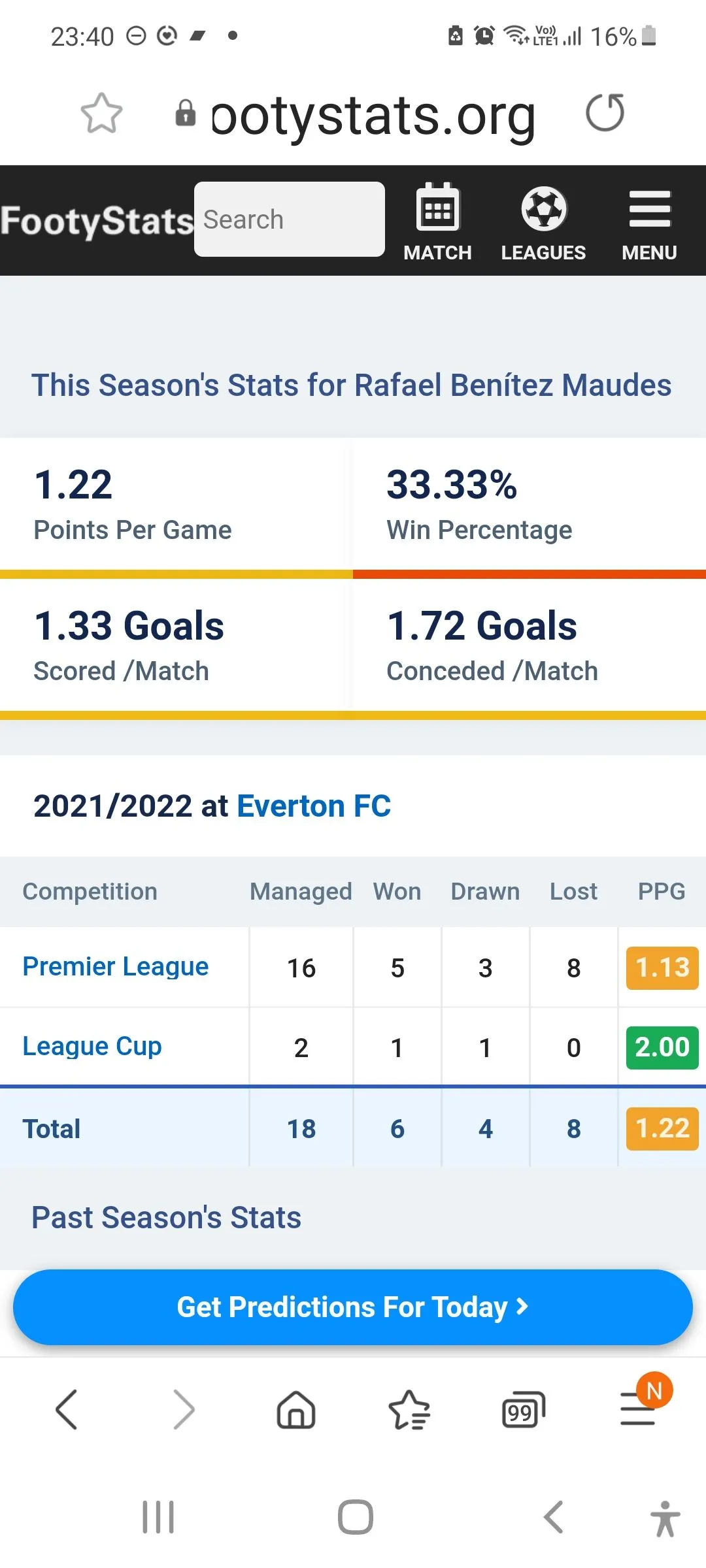Image resolution: width=706 pixels, height=1568 pixels.
Task: Go back with browser back arrow
Action: (67, 1409)
